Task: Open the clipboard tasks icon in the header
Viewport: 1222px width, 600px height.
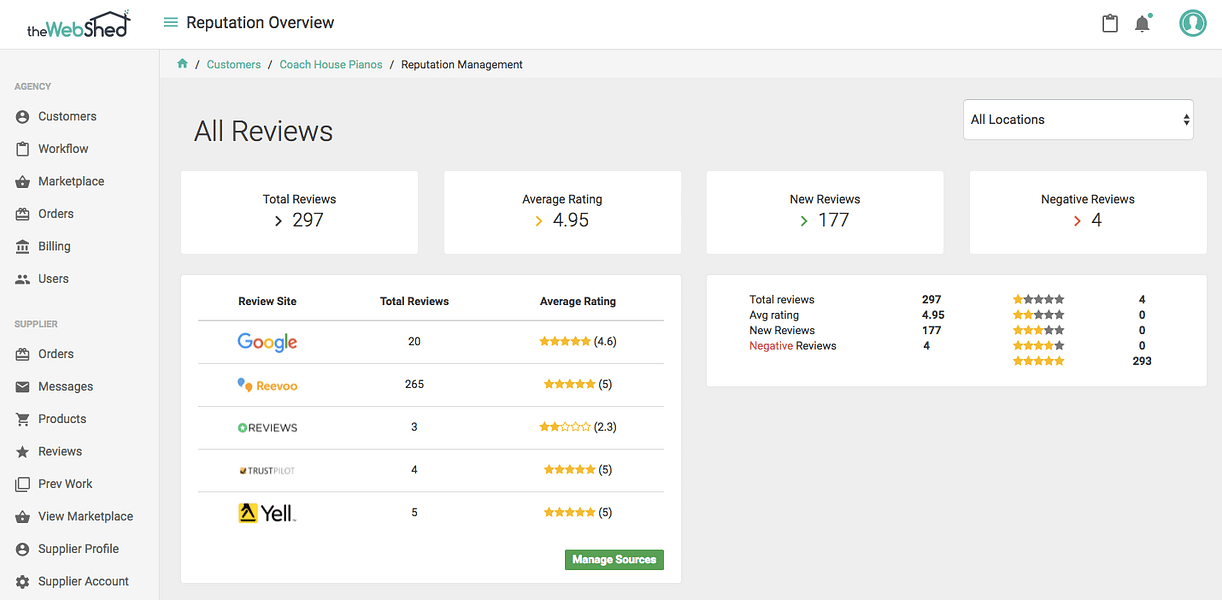Action: 1109,23
